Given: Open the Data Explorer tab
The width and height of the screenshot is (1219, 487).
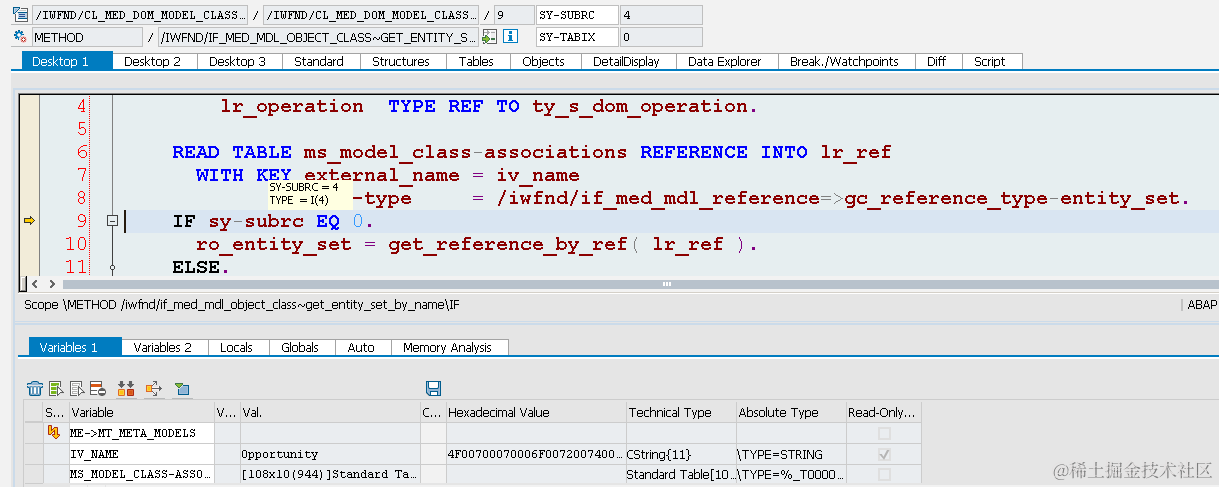Looking at the screenshot, I should 725,61.
